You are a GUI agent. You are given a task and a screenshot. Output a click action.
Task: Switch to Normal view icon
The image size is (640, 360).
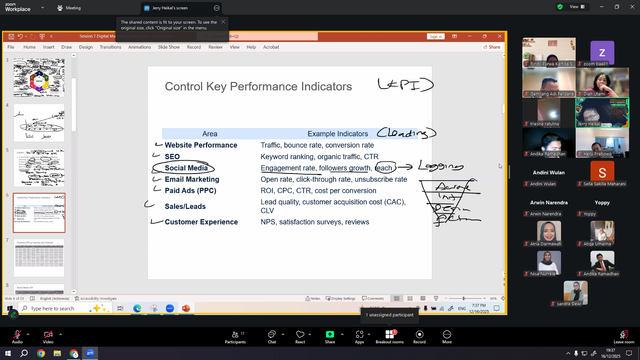pyautogui.click(x=397, y=298)
